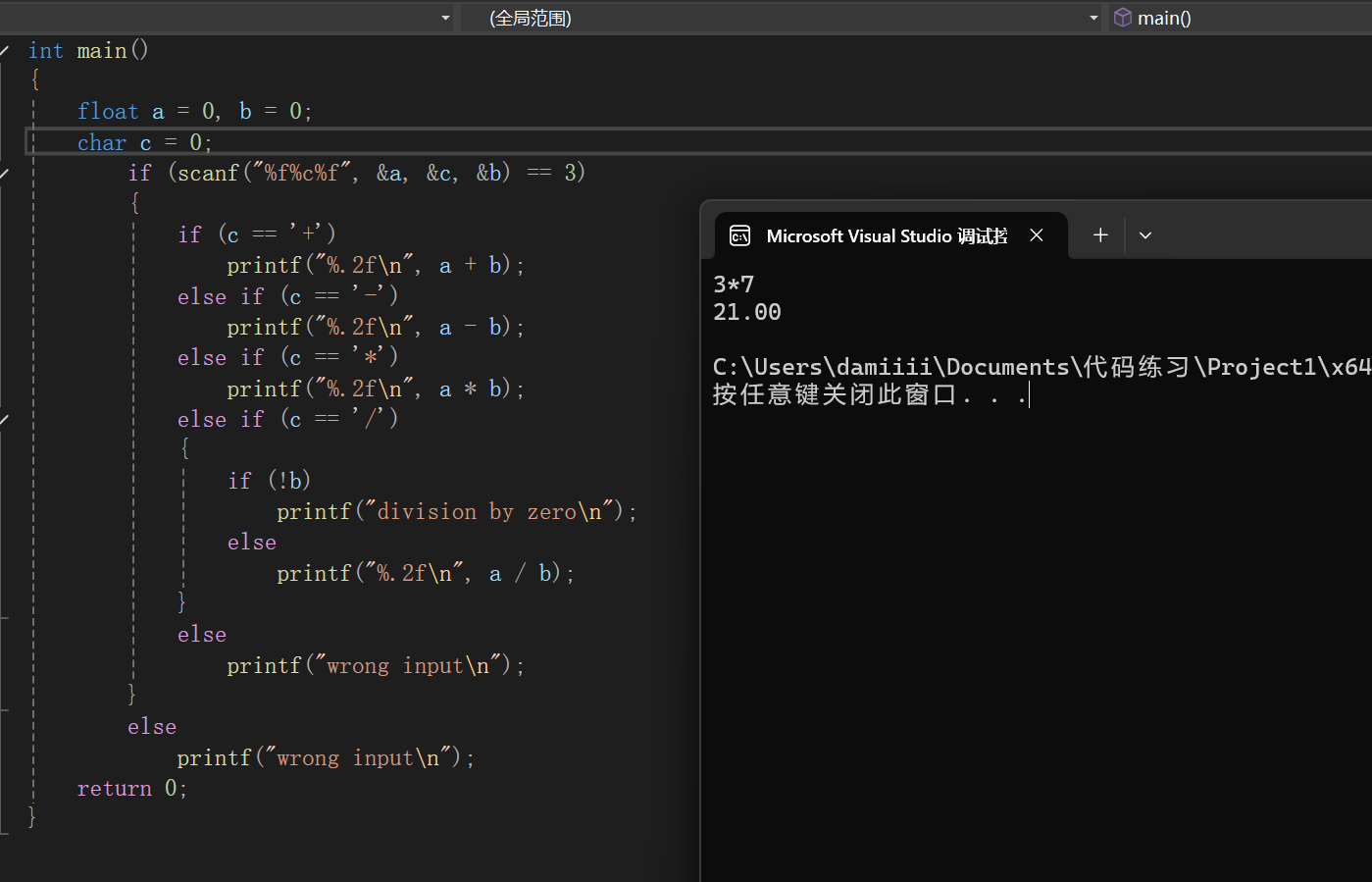Click the console input line 3*7
This screenshot has width=1372, height=882.
click(734, 285)
